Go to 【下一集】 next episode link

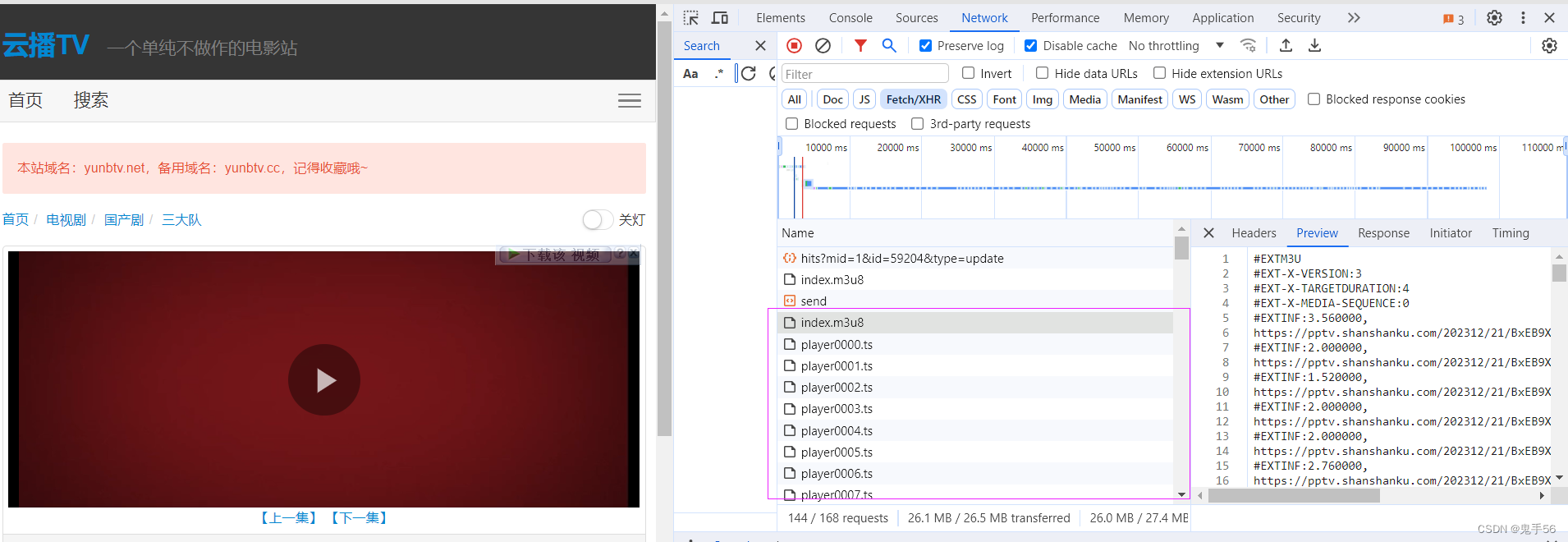tap(360, 517)
